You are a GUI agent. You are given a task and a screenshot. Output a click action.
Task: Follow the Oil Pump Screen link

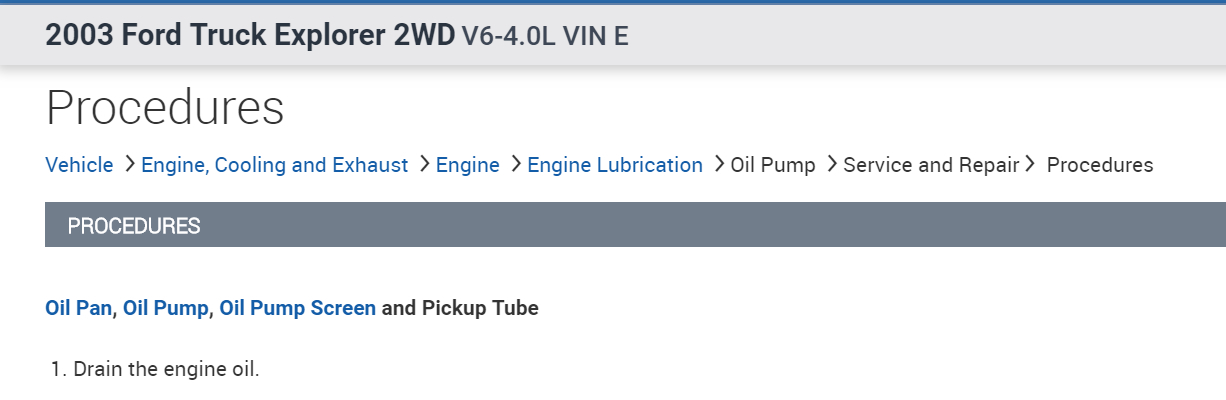tap(297, 308)
